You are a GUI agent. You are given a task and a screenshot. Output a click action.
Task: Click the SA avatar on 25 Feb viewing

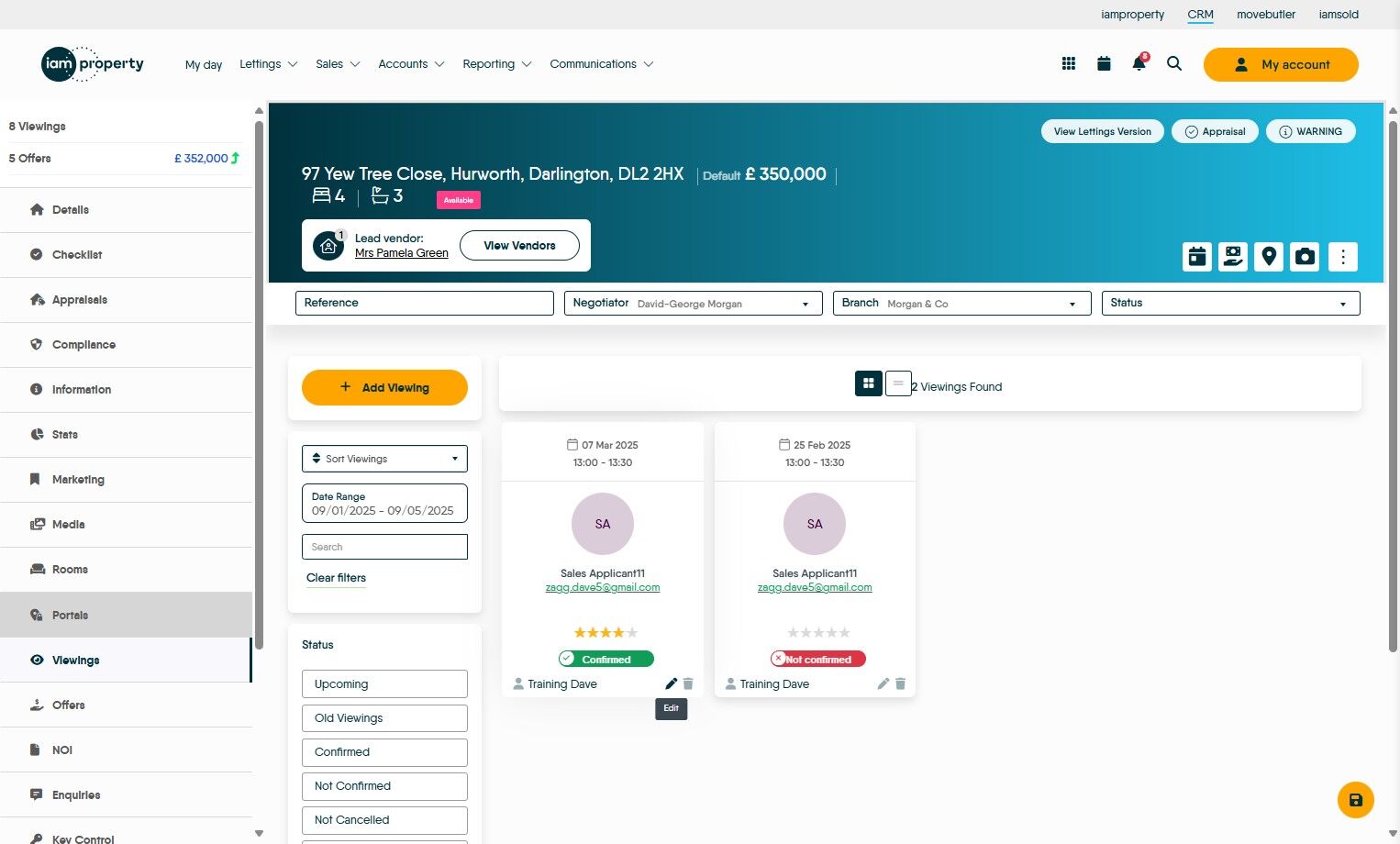point(815,524)
